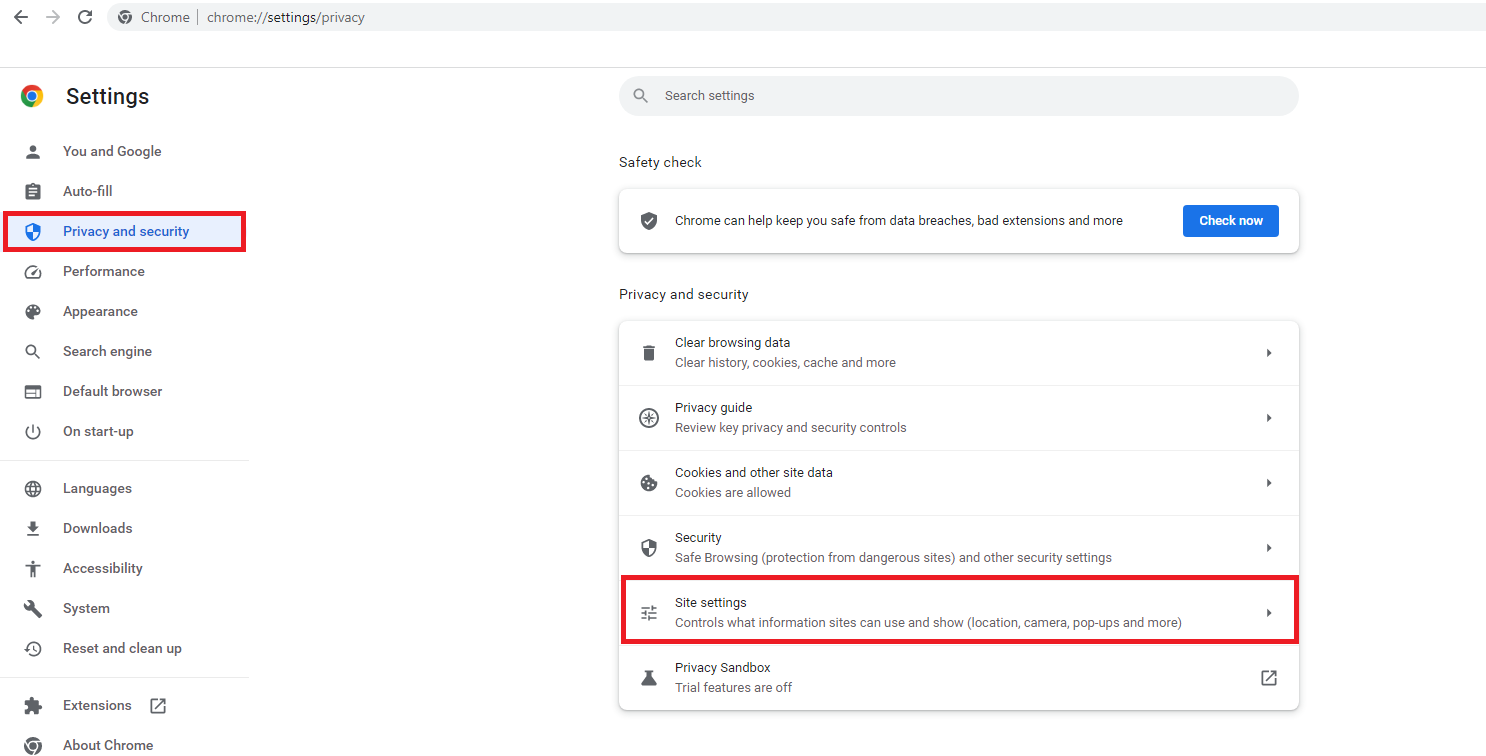Click the browser back arrow
Screen dimensions: 1486x756
pyautogui.click(x=21, y=17)
